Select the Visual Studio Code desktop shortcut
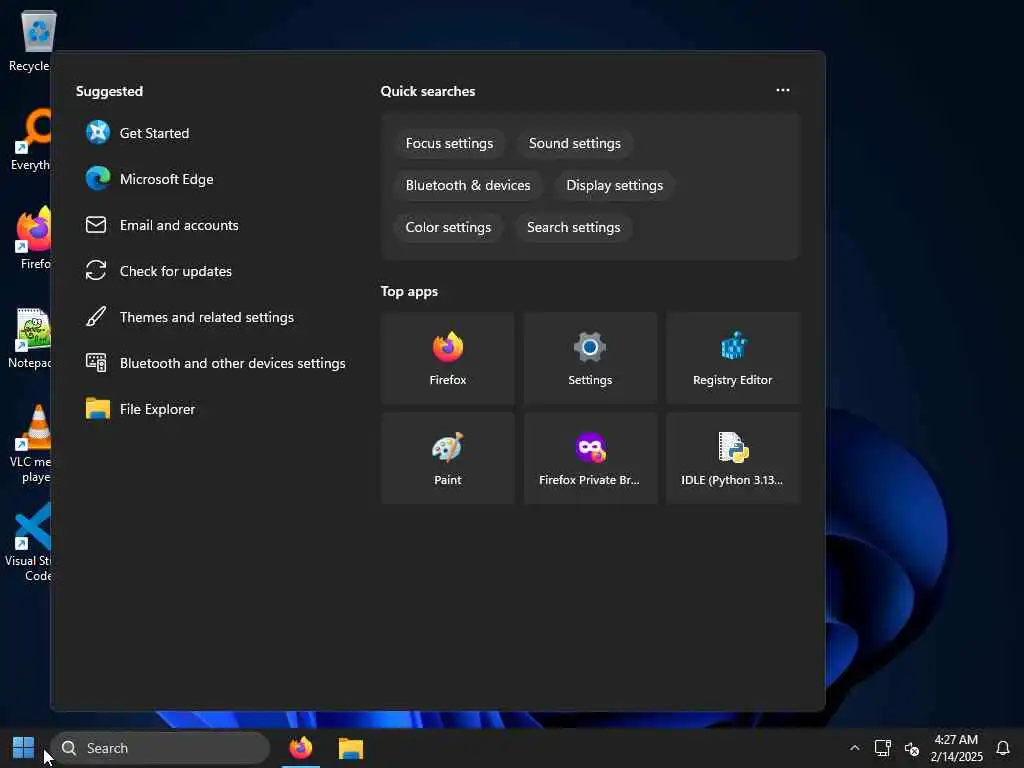 click(x=29, y=542)
